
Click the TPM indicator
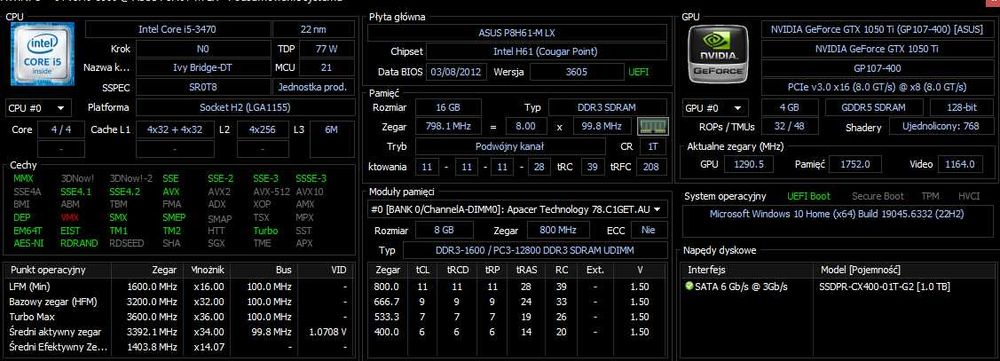coord(930,196)
